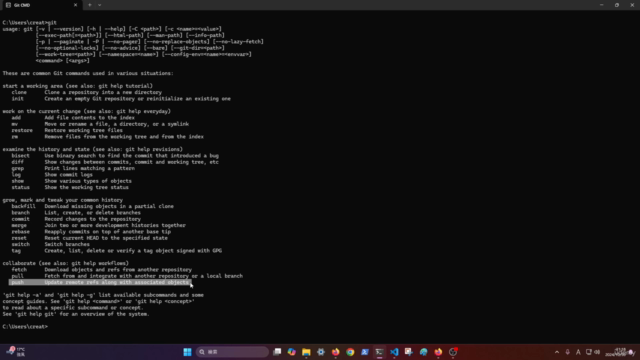The height and width of the screenshot is (360, 640).
Task: Select the Git CMD terminal tab
Action: coord(41,5)
